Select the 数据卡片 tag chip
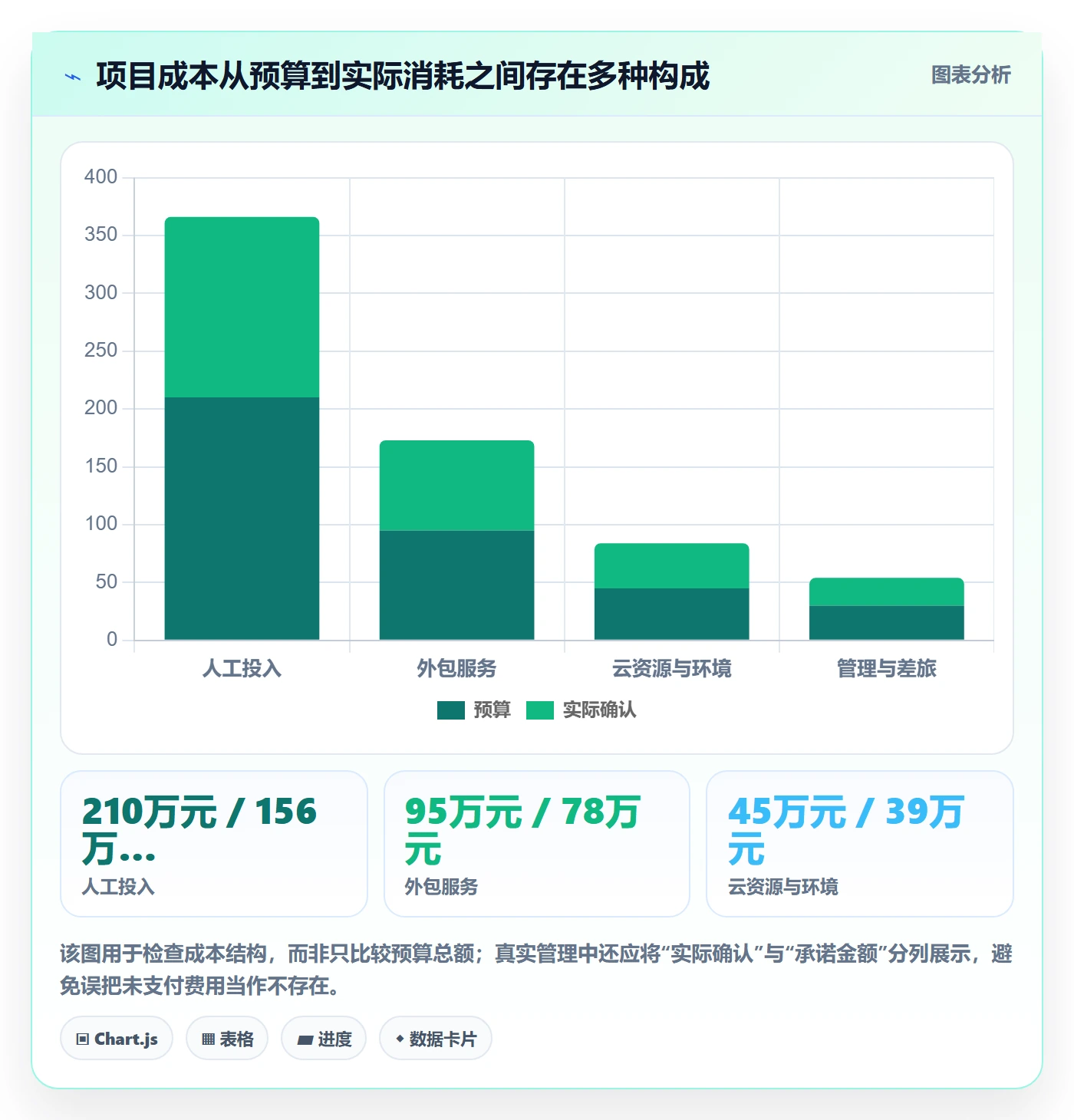1074x1120 pixels. (436, 1039)
